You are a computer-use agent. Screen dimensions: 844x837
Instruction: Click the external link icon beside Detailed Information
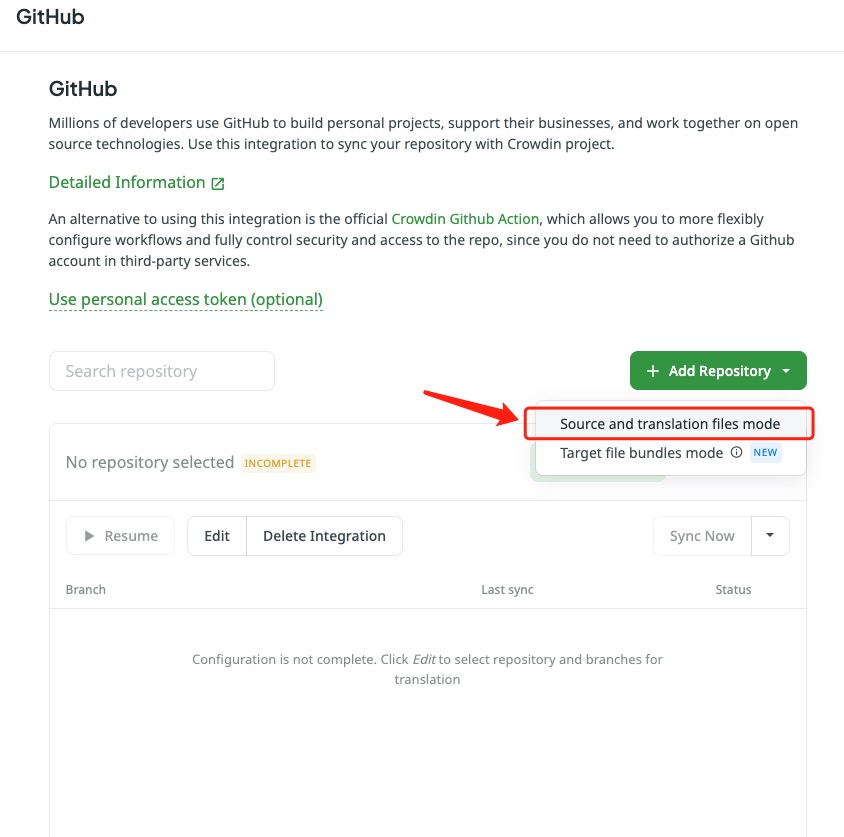point(217,184)
